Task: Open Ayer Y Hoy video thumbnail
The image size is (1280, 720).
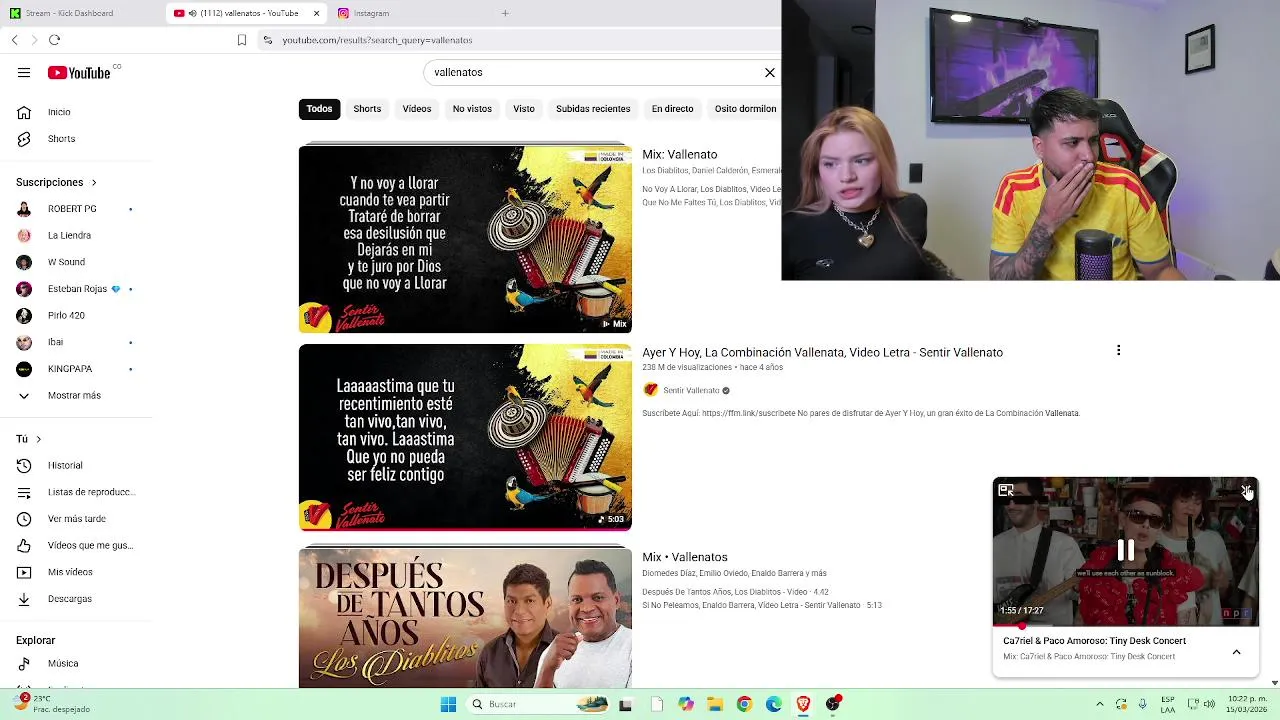Action: (465, 437)
